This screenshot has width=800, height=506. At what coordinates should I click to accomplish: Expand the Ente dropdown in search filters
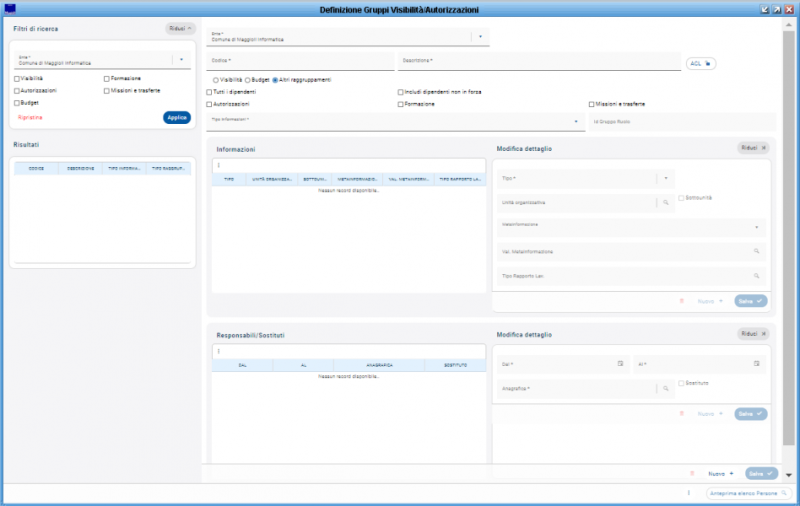[182, 59]
